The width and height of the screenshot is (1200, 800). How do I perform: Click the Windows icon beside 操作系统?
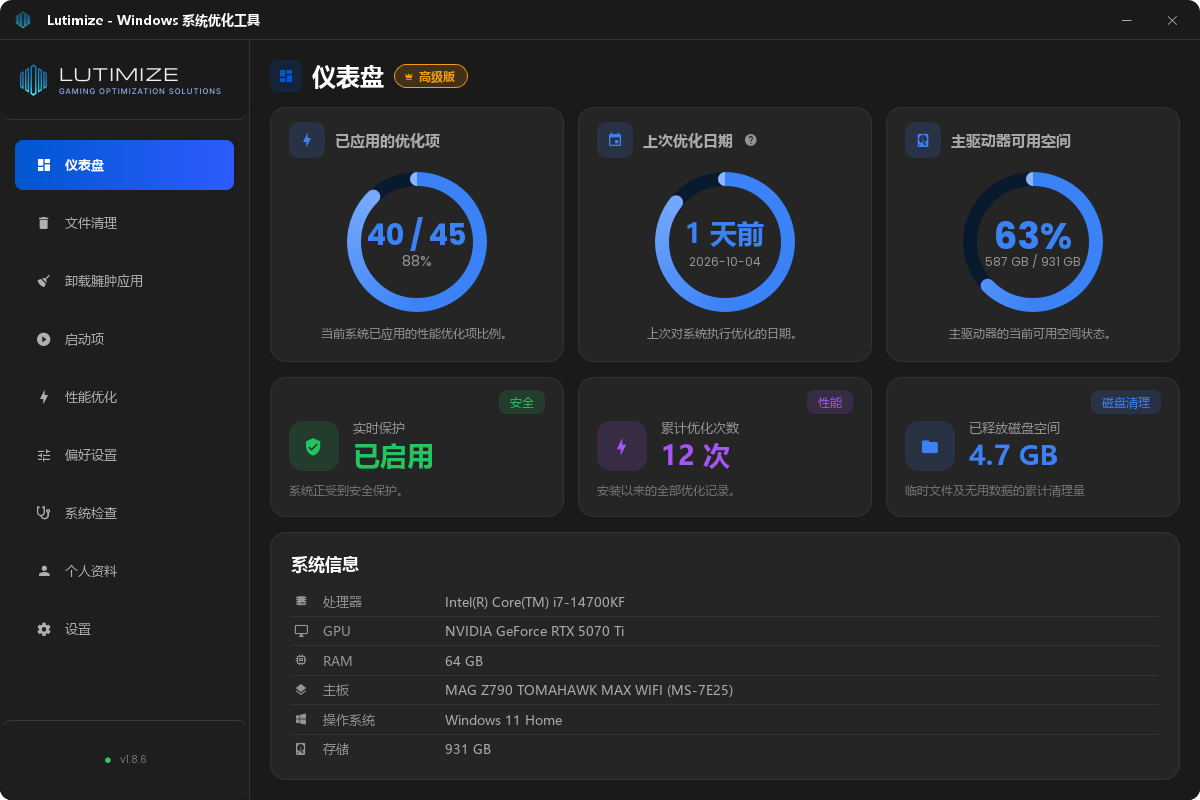[x=301, y=720]
